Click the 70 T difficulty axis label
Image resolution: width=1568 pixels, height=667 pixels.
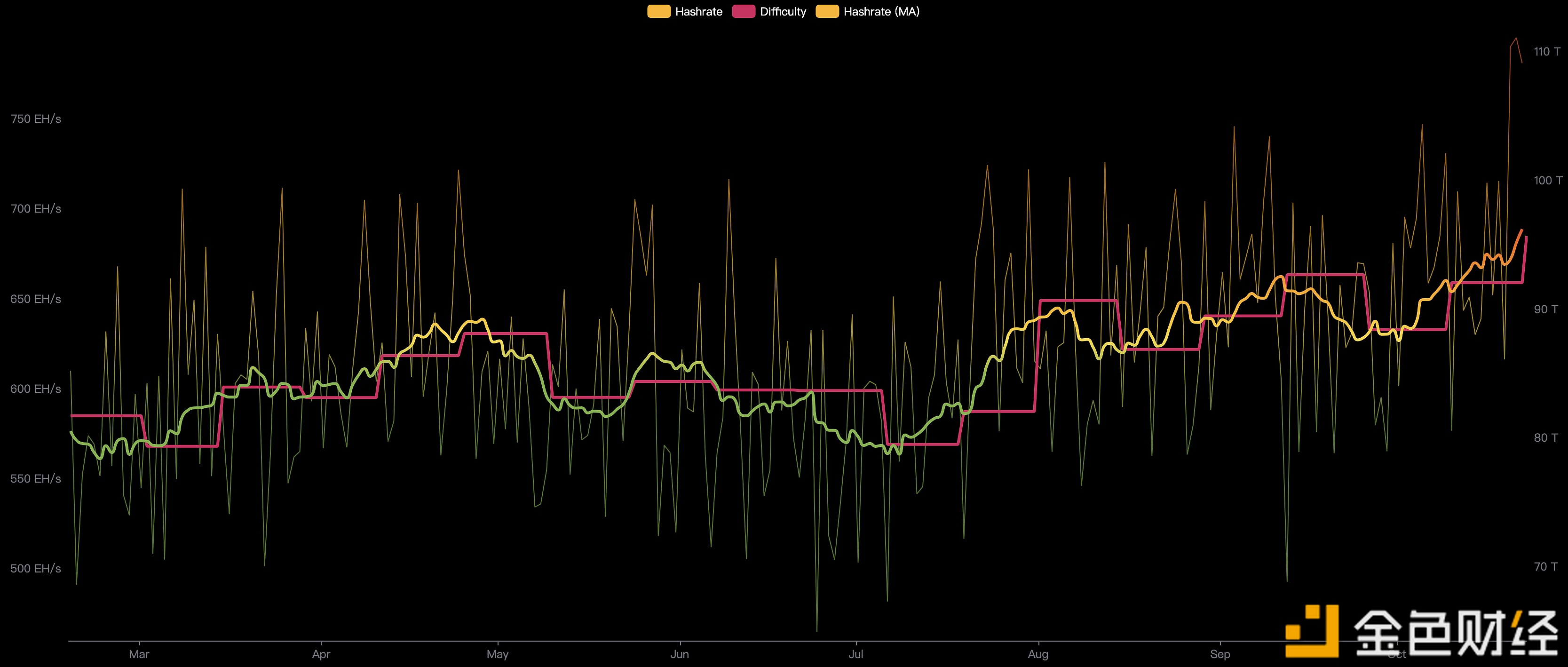point(1545,567)
